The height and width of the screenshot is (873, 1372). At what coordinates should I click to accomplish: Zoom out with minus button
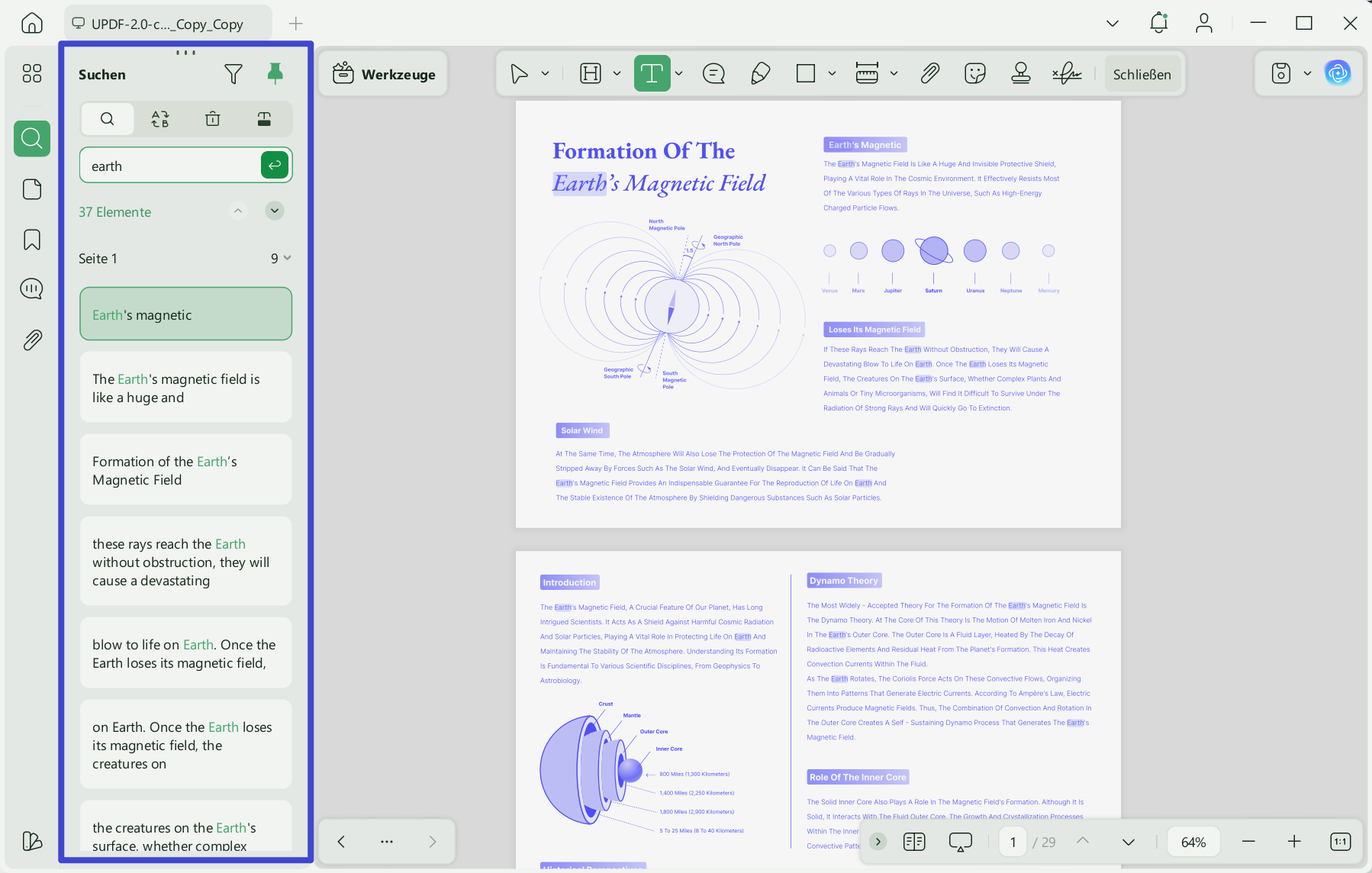coord(1248,842)
